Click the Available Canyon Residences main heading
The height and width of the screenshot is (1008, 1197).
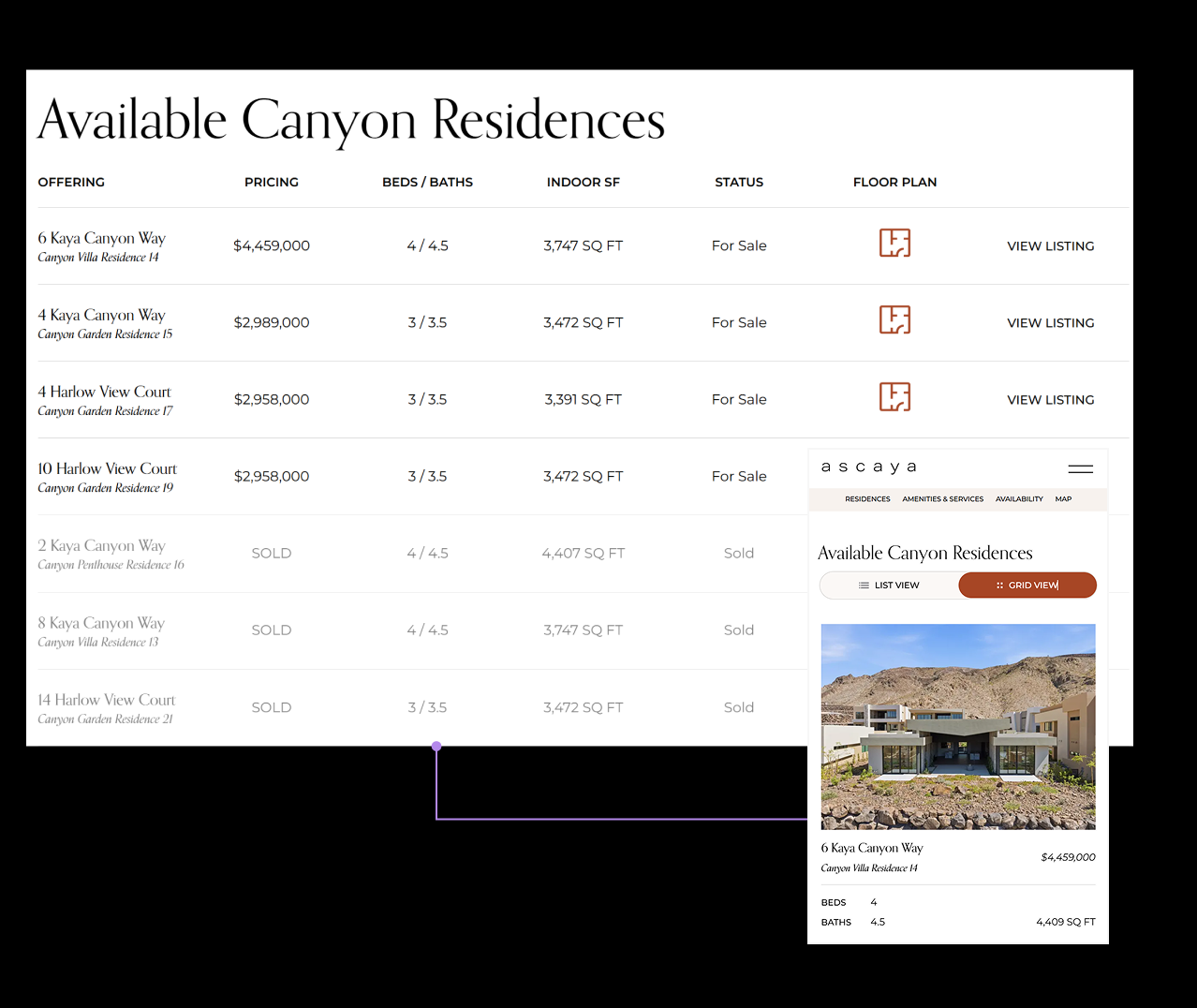click(x=351, y=121)
